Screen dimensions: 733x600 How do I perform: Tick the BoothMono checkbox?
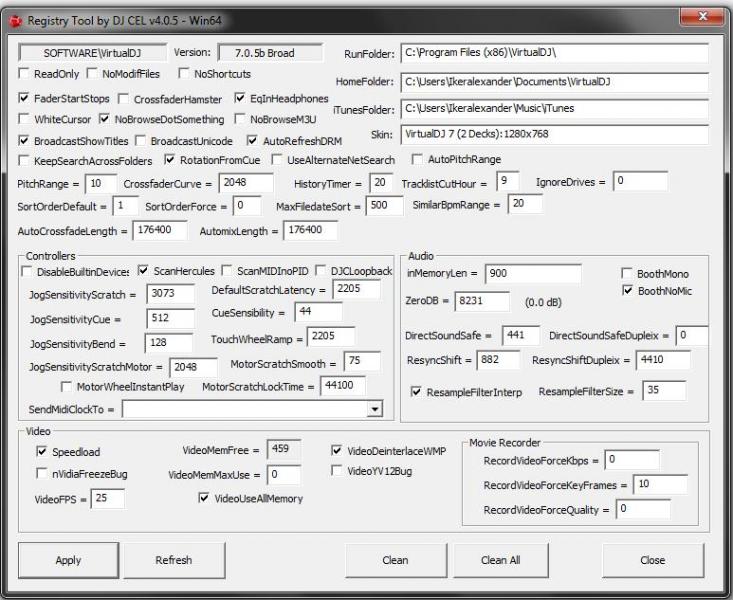pyautogui.click(x=627, y=273)
